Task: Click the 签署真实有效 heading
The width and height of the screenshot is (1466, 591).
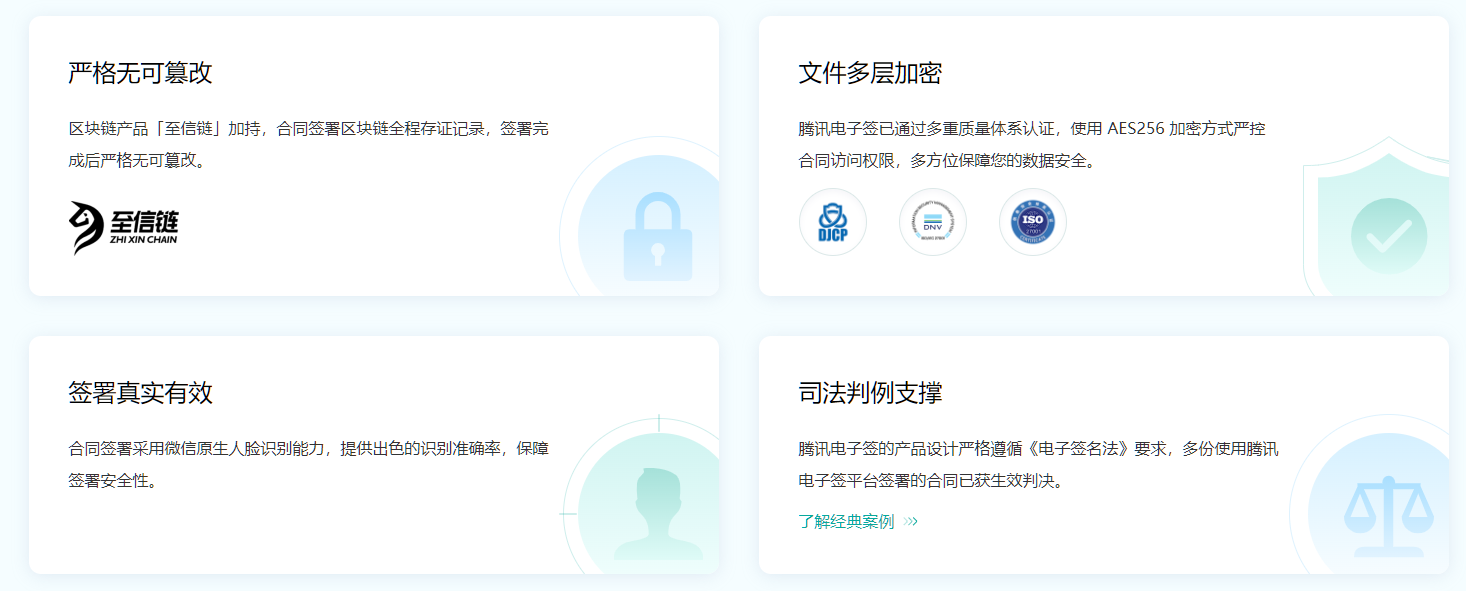Action: (x=141, y=393)
